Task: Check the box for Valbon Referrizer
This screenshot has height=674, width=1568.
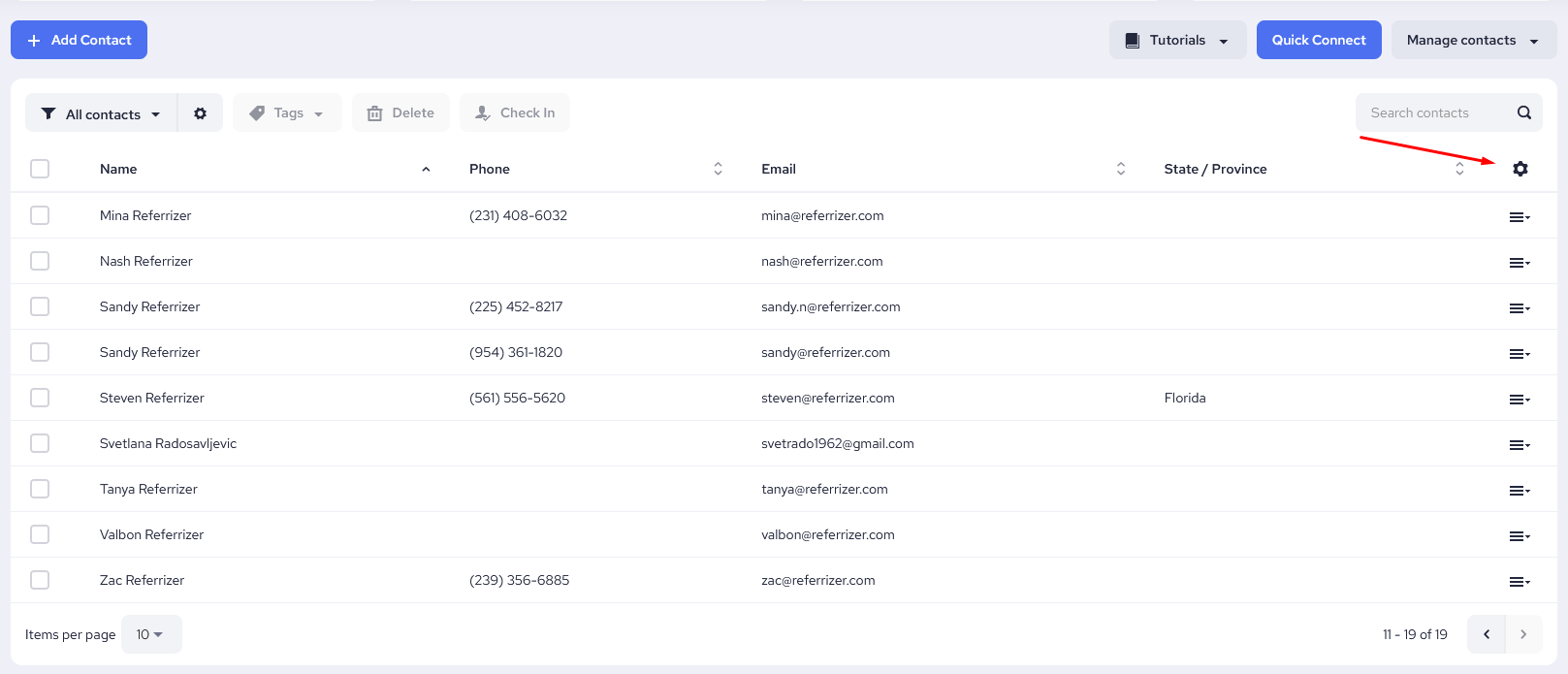Action: pos(40,534)
